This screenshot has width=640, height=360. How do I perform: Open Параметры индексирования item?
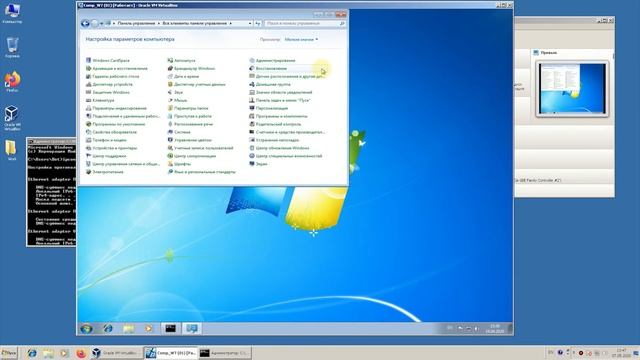pos(116,108)
